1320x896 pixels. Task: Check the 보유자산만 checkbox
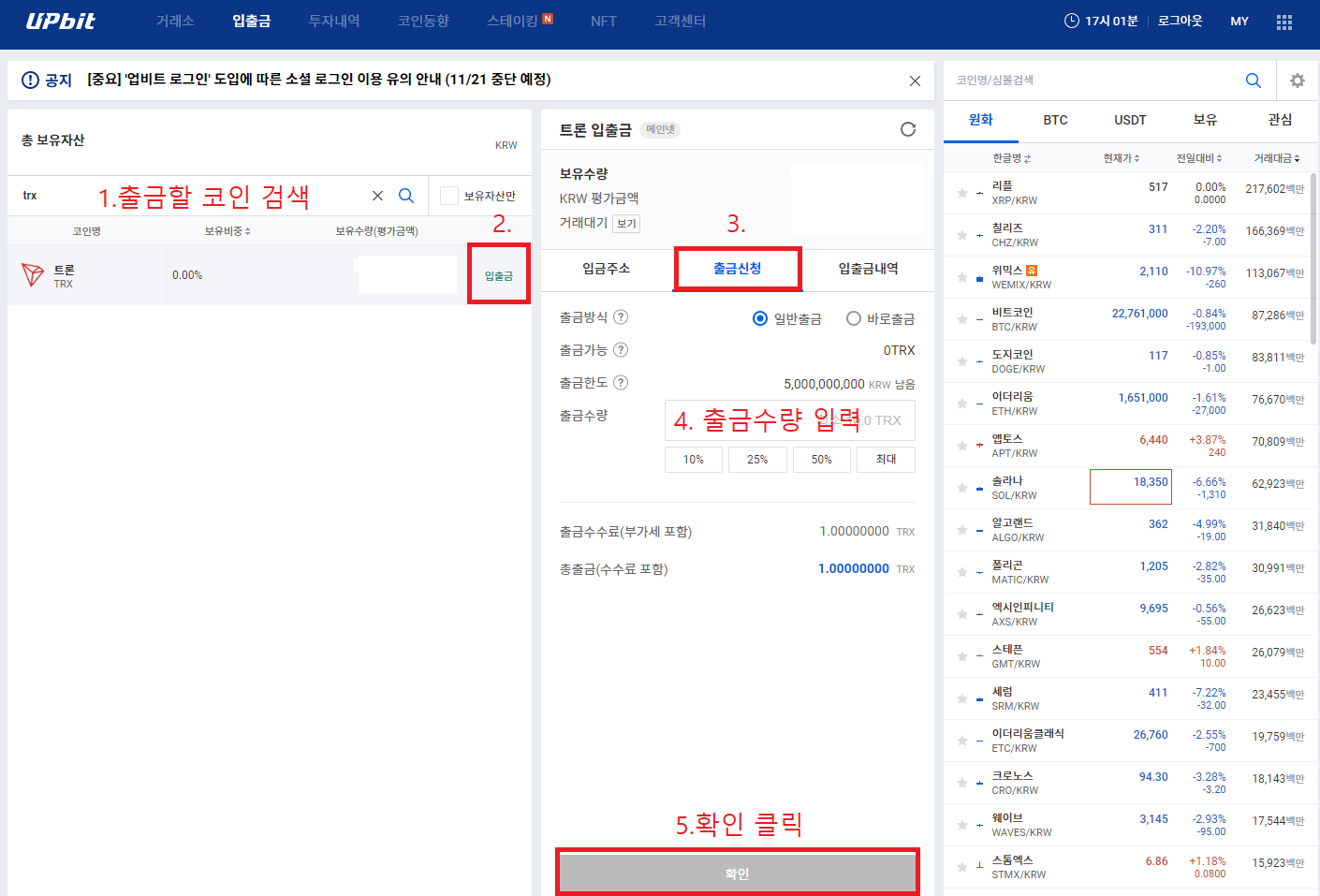point(449,196)
